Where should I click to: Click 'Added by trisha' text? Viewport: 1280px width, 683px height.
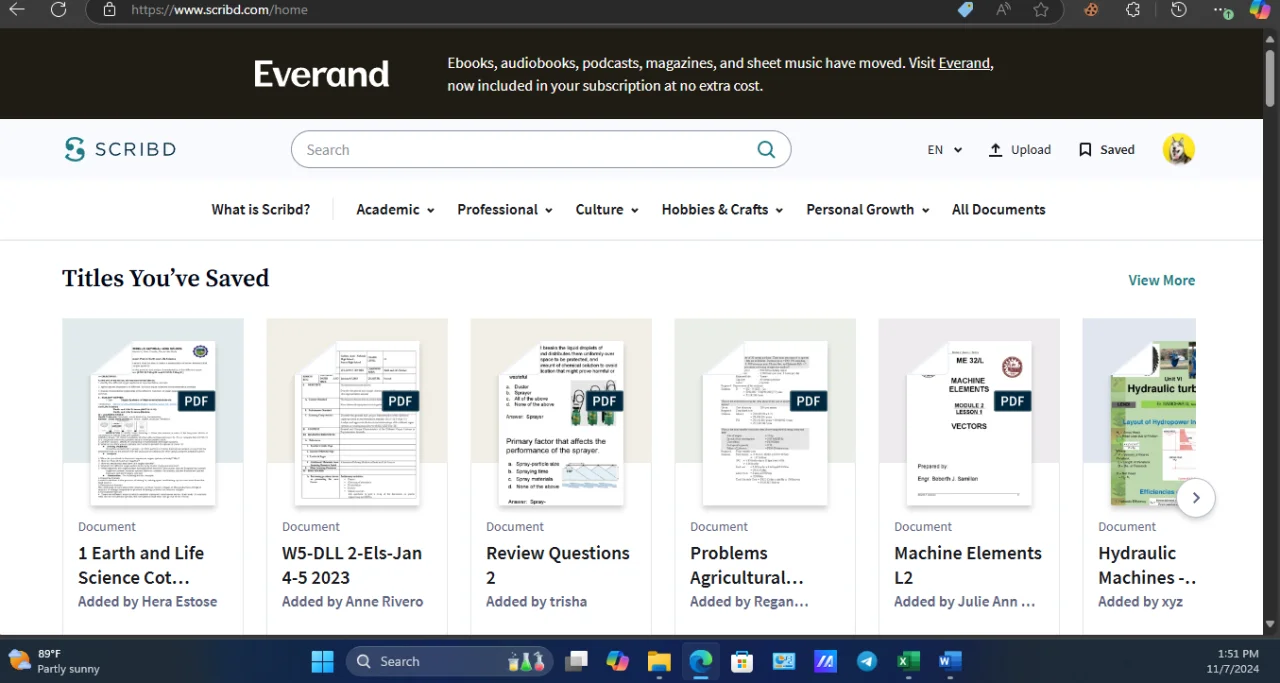(536, 602)
